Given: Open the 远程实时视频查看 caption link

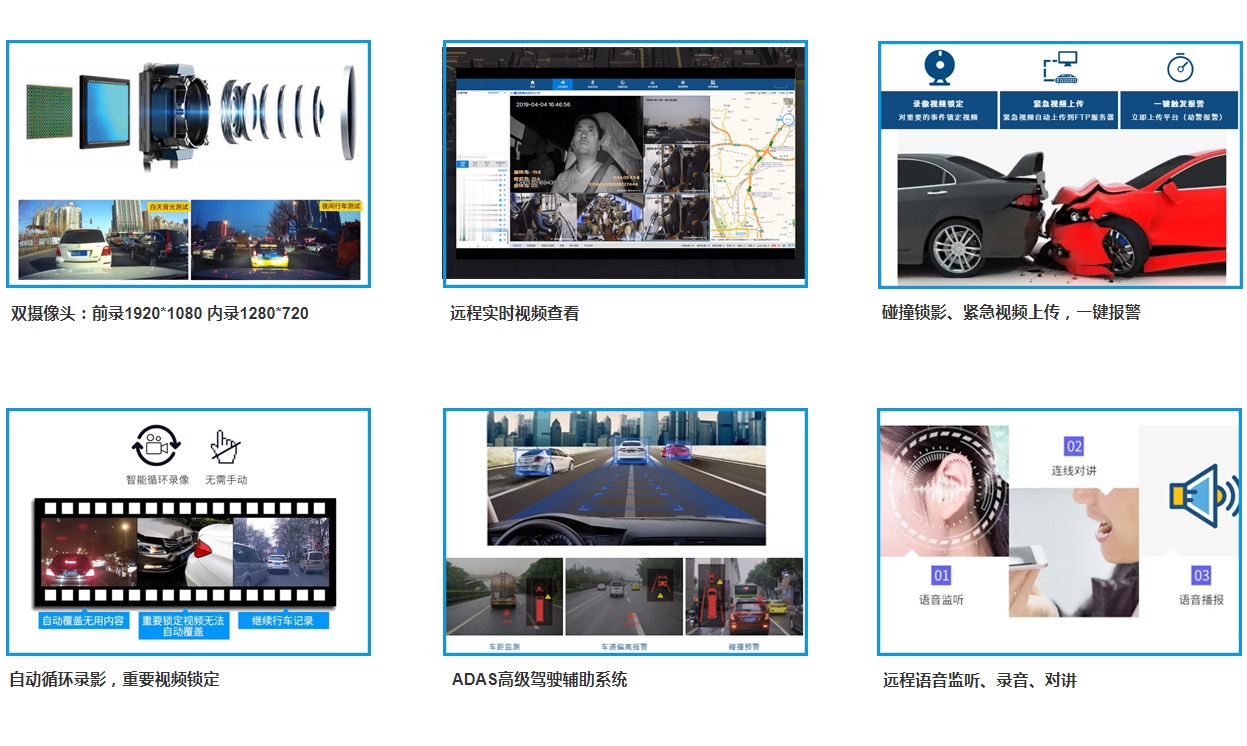Looking at the screenshot, I should [x=514, y=313].
